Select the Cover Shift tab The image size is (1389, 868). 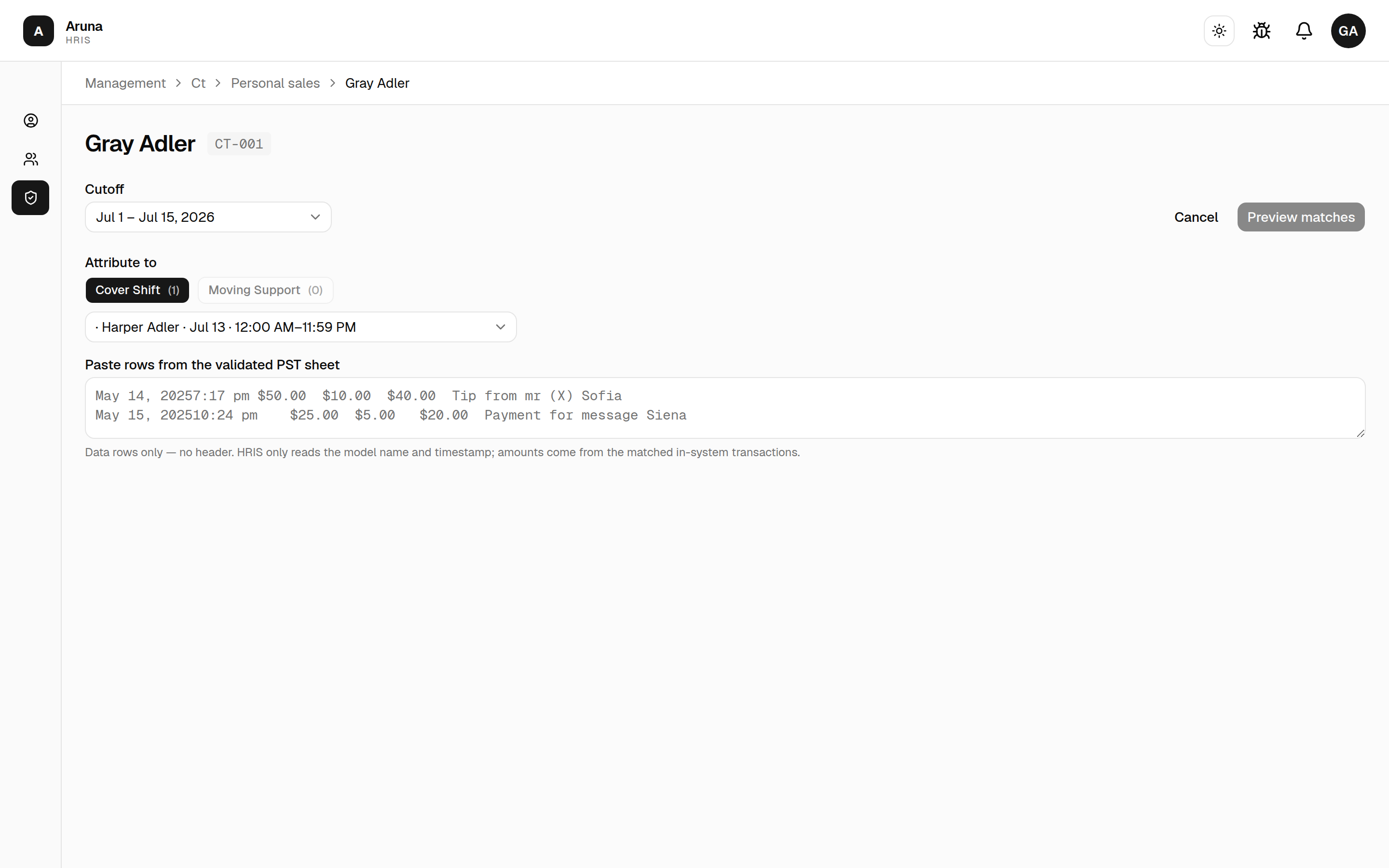click(137, 290)
